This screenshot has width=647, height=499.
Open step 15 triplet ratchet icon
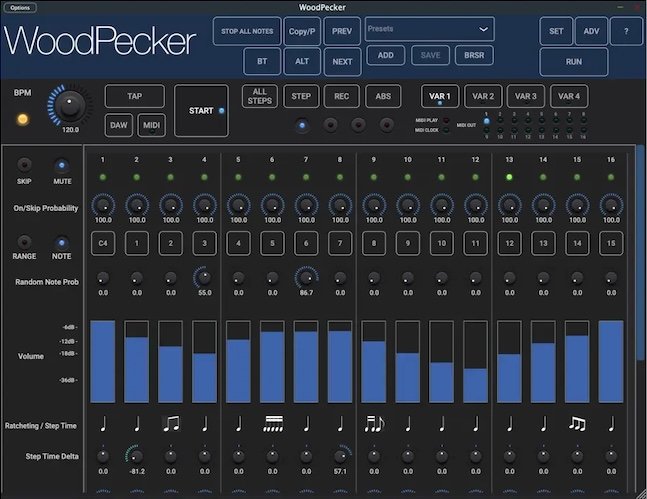tap(577, 424)
